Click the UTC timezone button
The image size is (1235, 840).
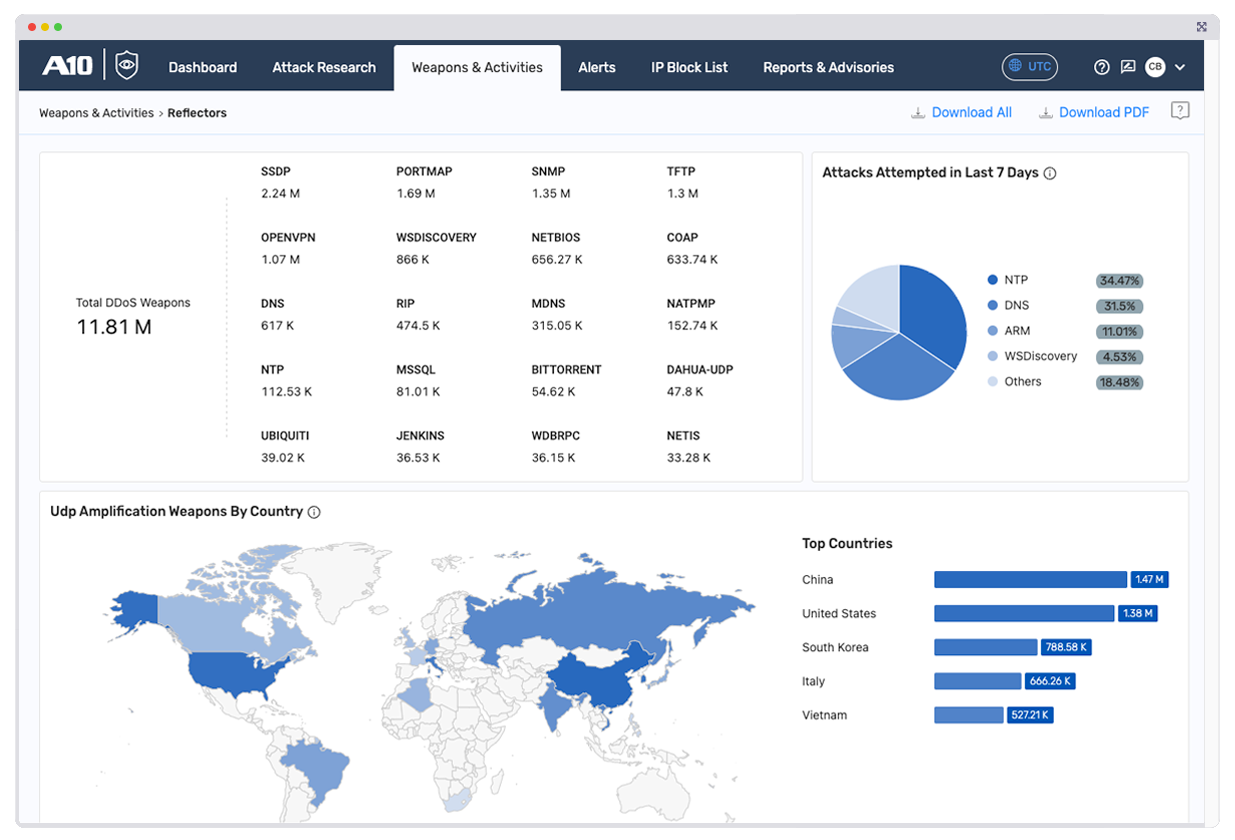[x=1029, y=67]
